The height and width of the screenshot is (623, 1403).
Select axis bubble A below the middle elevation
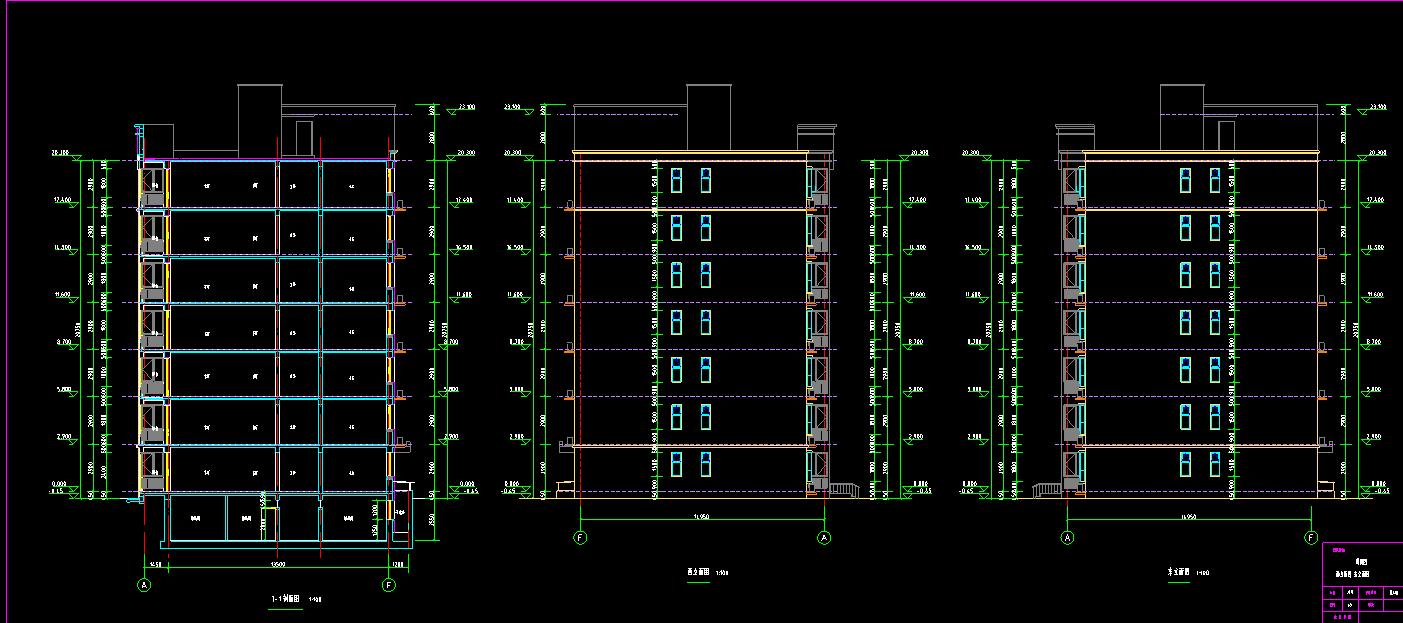tap(824, 538)
